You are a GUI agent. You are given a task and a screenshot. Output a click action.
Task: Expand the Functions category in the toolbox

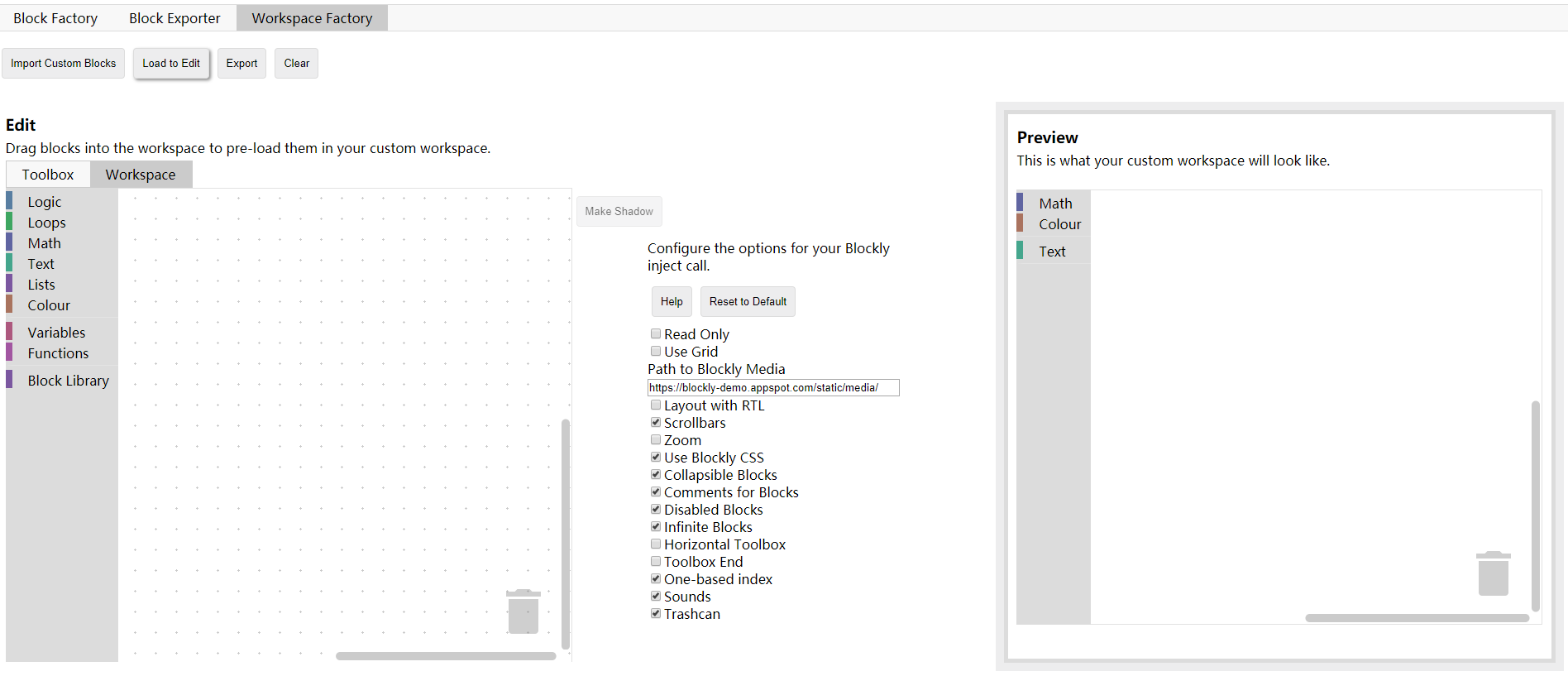tap(58, 353)
